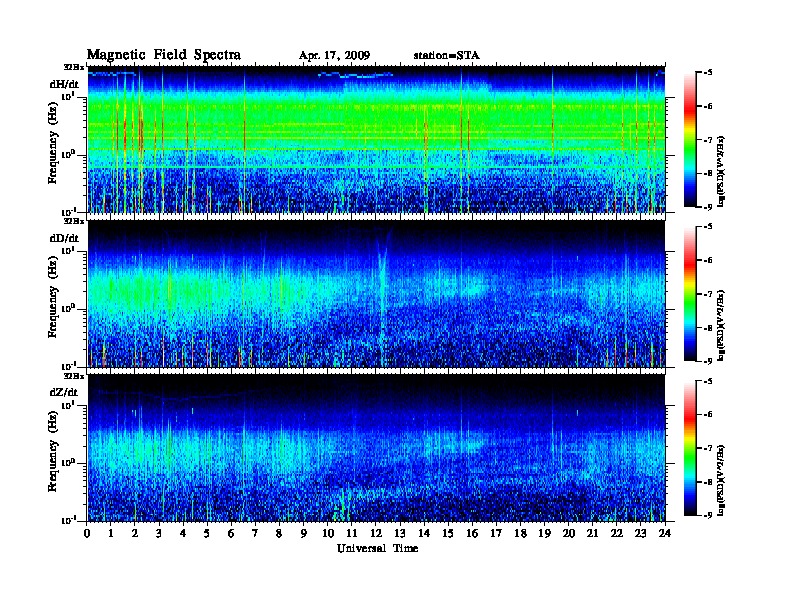Click hour tick label "24" on time axis
Image resolution: width=792 pixels, height=612 pixels.
click(665, 533)
